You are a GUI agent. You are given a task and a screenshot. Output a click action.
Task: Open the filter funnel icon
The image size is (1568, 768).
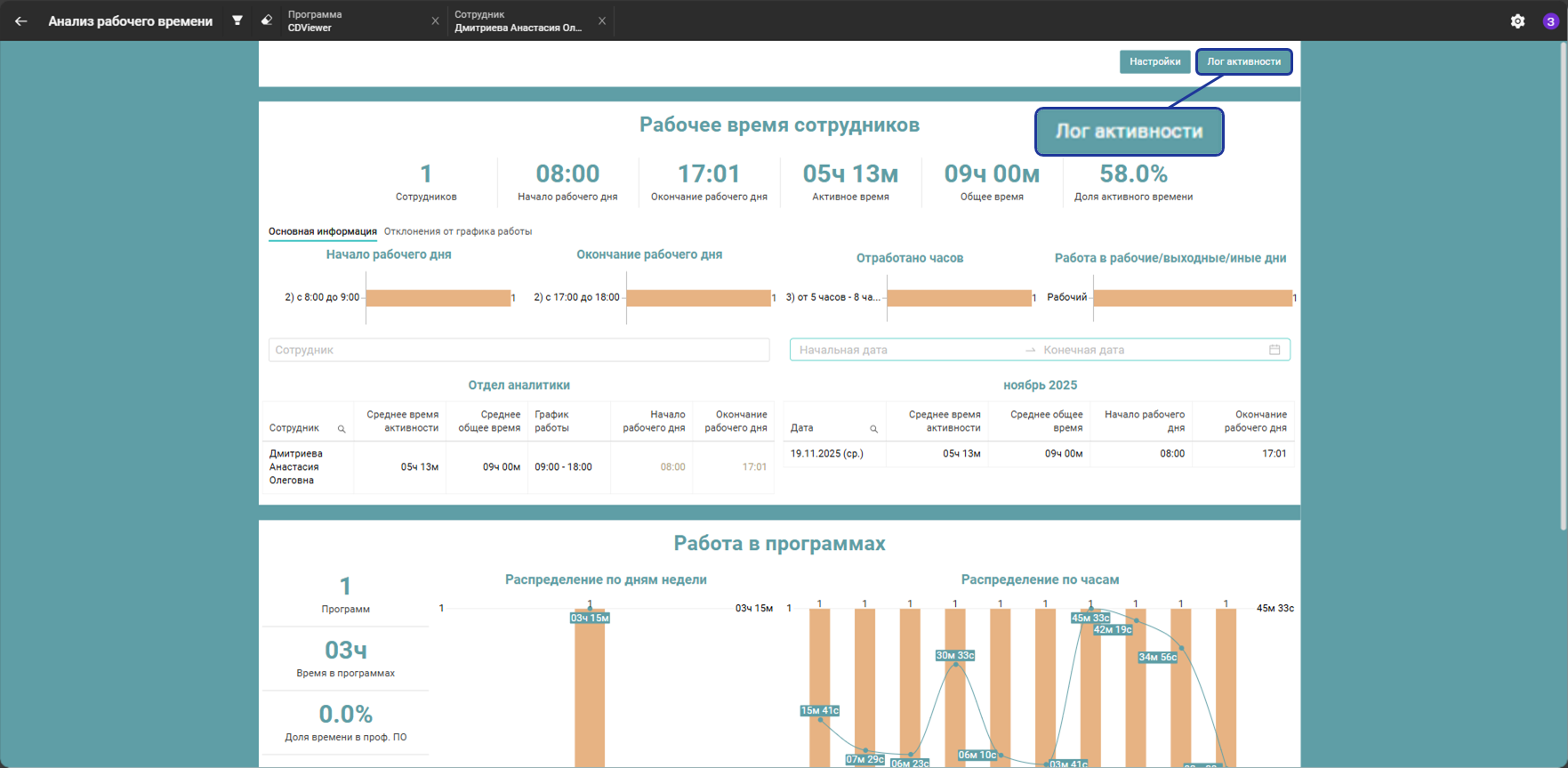pos(237,20)
